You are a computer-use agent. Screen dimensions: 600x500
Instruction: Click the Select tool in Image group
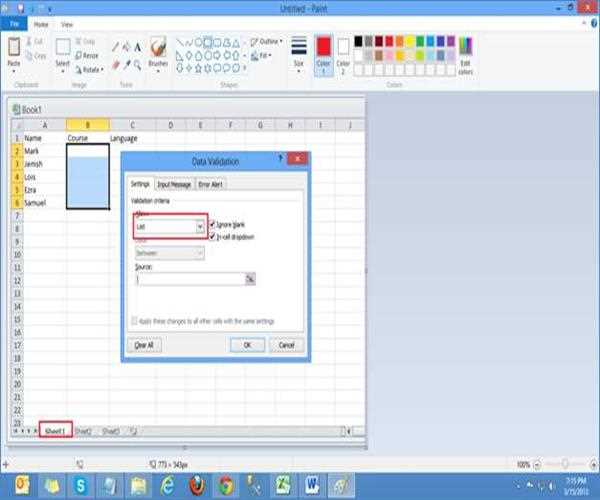tap(62, 52)
